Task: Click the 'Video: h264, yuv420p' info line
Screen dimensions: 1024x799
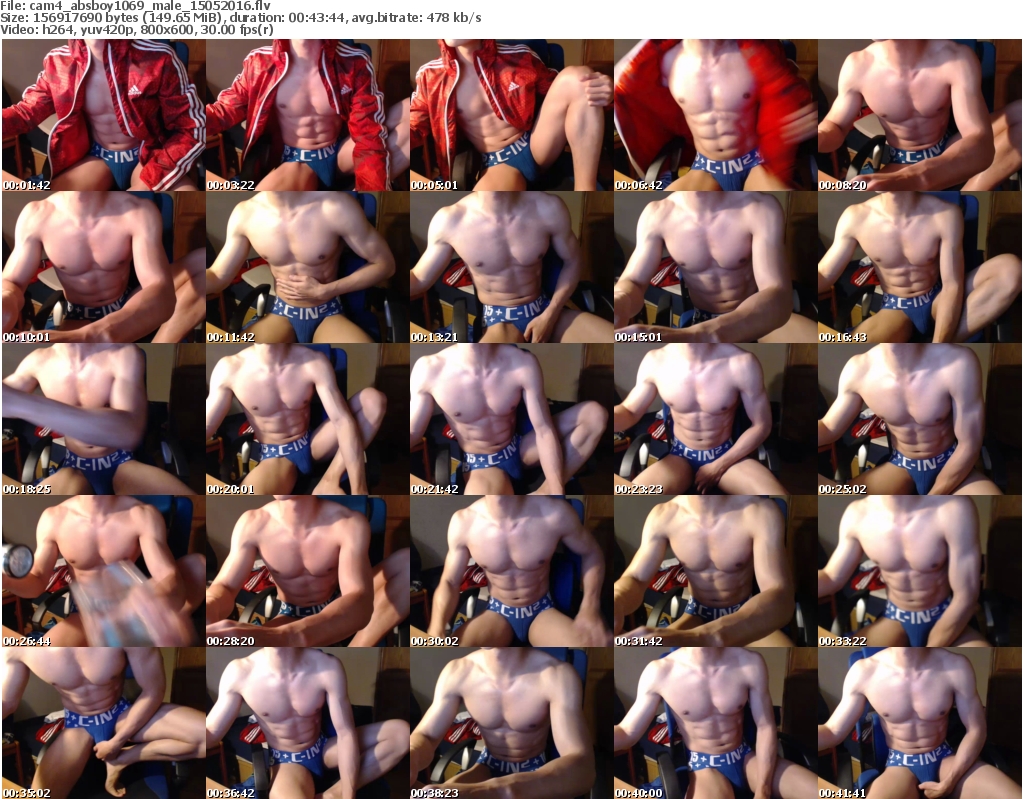Action: pyautogui.click(x=136, y=29)
